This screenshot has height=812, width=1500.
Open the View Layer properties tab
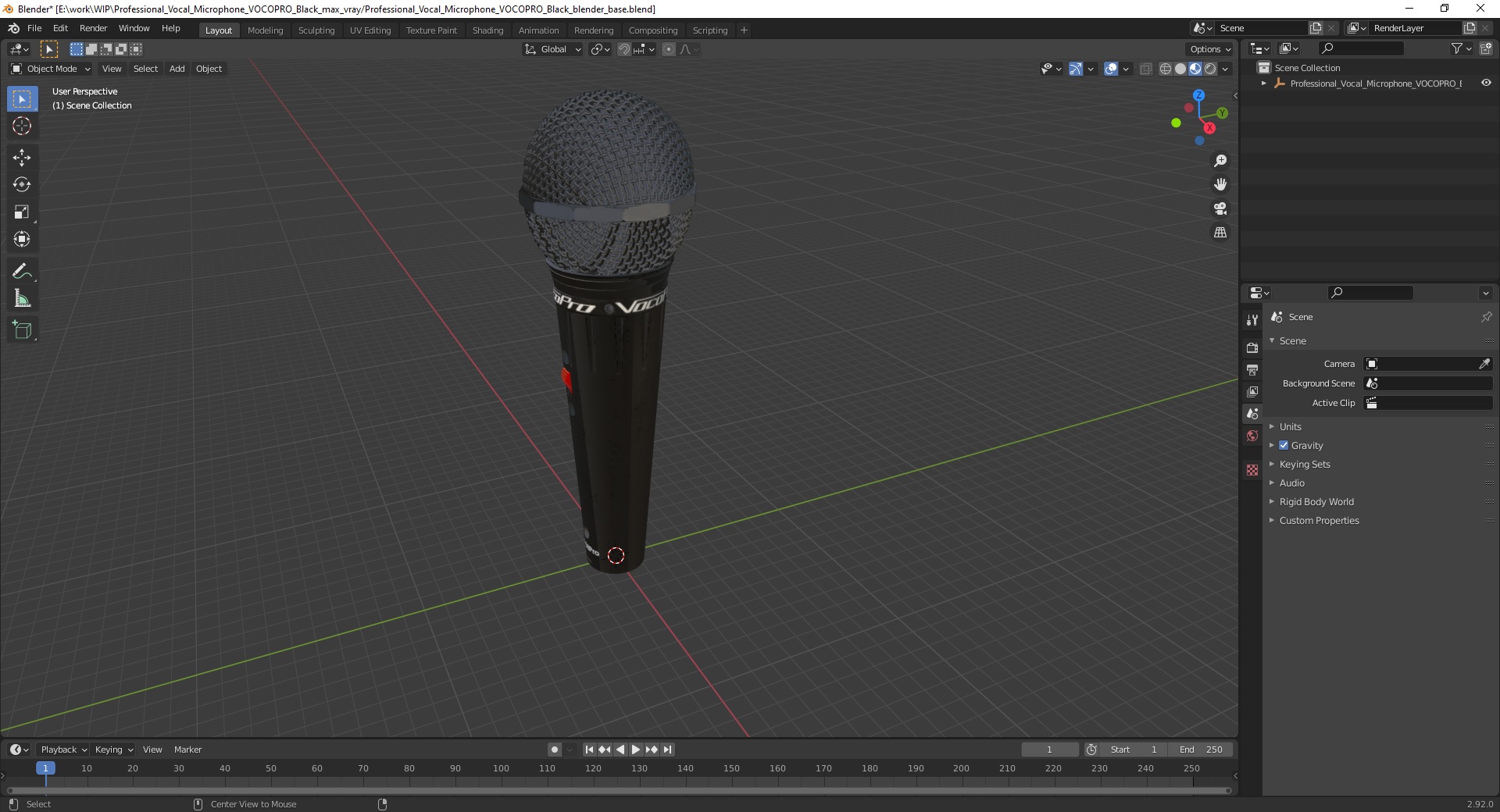1252,391
